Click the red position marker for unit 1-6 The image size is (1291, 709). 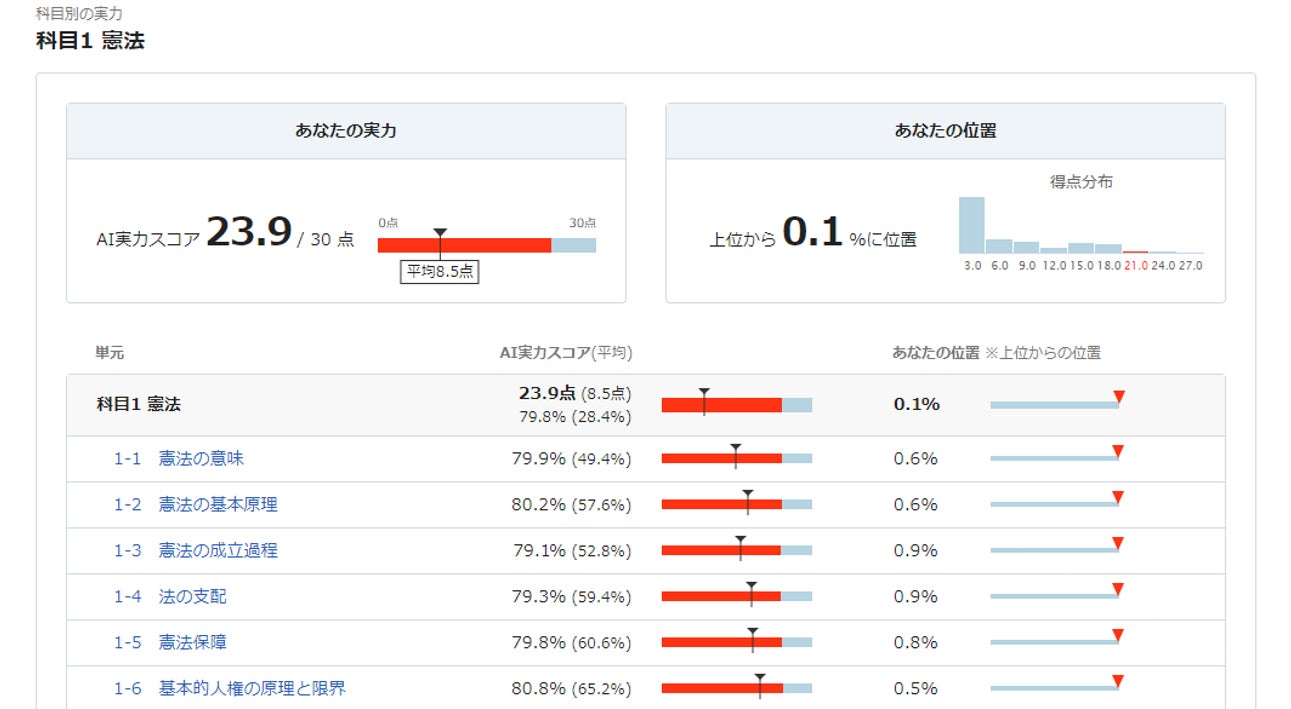coord(1118,681)
